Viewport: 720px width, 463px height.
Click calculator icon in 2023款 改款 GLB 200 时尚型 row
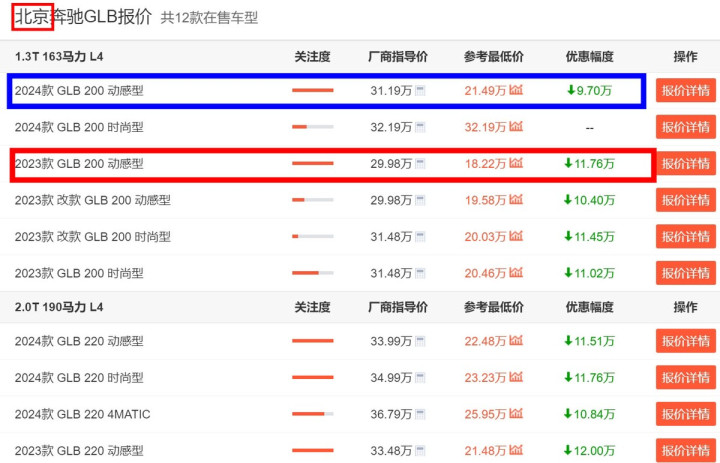[420, 237]
